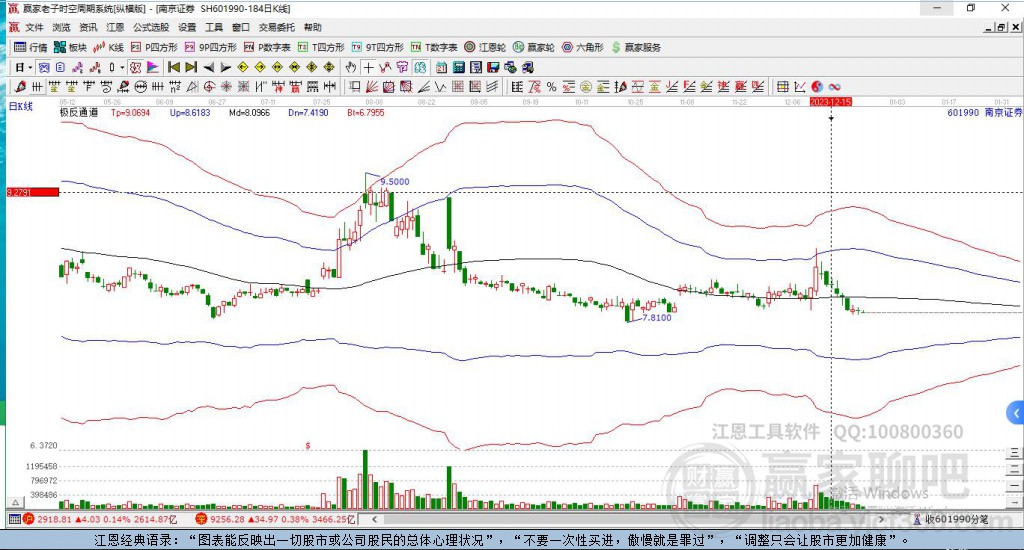The width and height of the screenshot is (1024, 550).
Task: Open the T四方形 tool
Action: coord(321,47)
